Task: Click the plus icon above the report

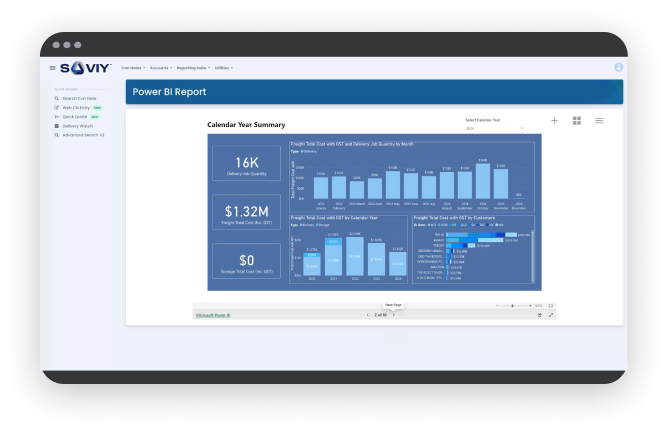Action: 554,121
